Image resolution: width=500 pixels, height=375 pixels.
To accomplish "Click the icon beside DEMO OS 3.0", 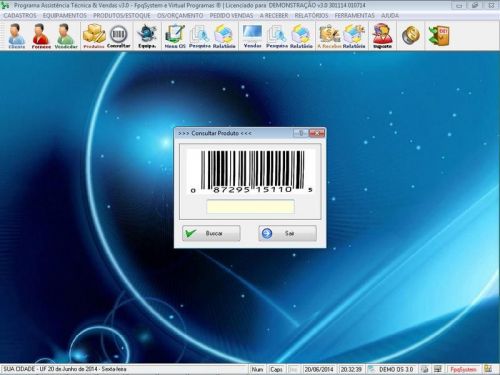I will (x=371, y=369).
